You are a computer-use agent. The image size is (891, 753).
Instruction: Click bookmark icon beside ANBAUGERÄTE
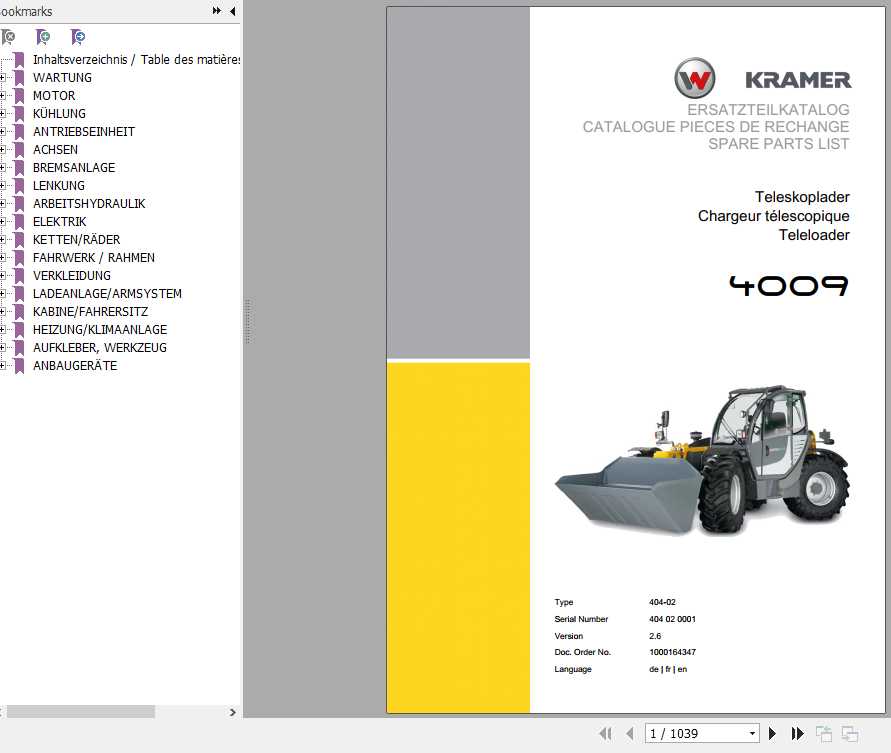(x=19, y=365)
